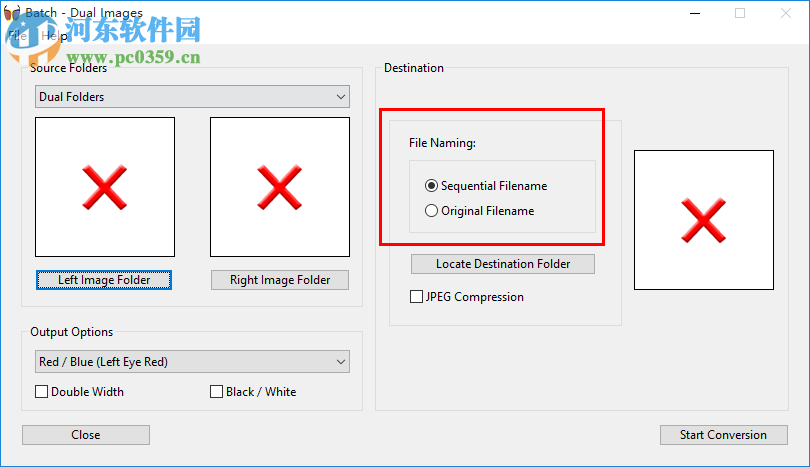The height and width of the screenshot is (467, 810).
Task: Click the destination folder preview red X
Action: 704,220
